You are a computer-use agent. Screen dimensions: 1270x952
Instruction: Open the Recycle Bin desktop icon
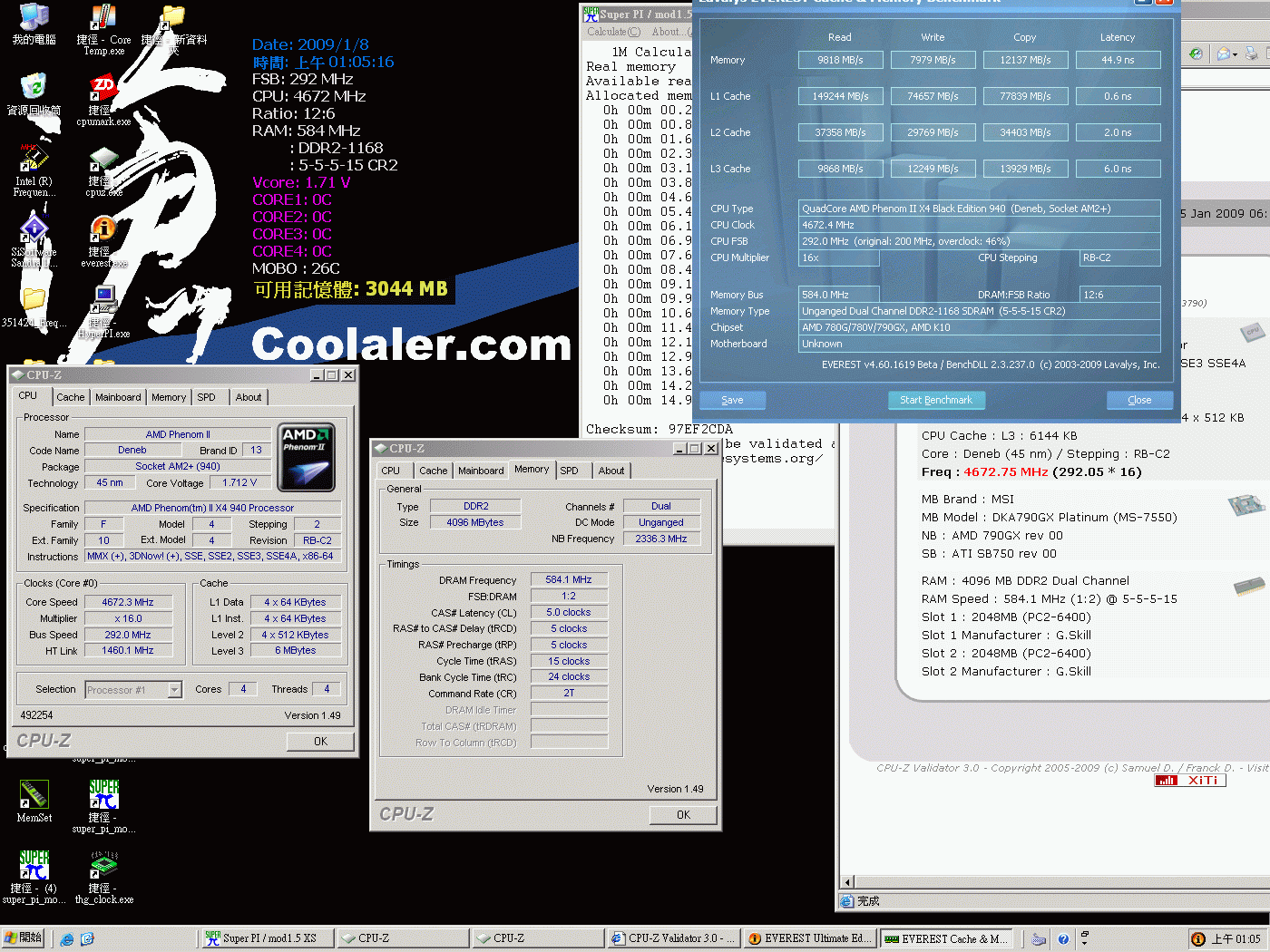click(x=34, y=94)
